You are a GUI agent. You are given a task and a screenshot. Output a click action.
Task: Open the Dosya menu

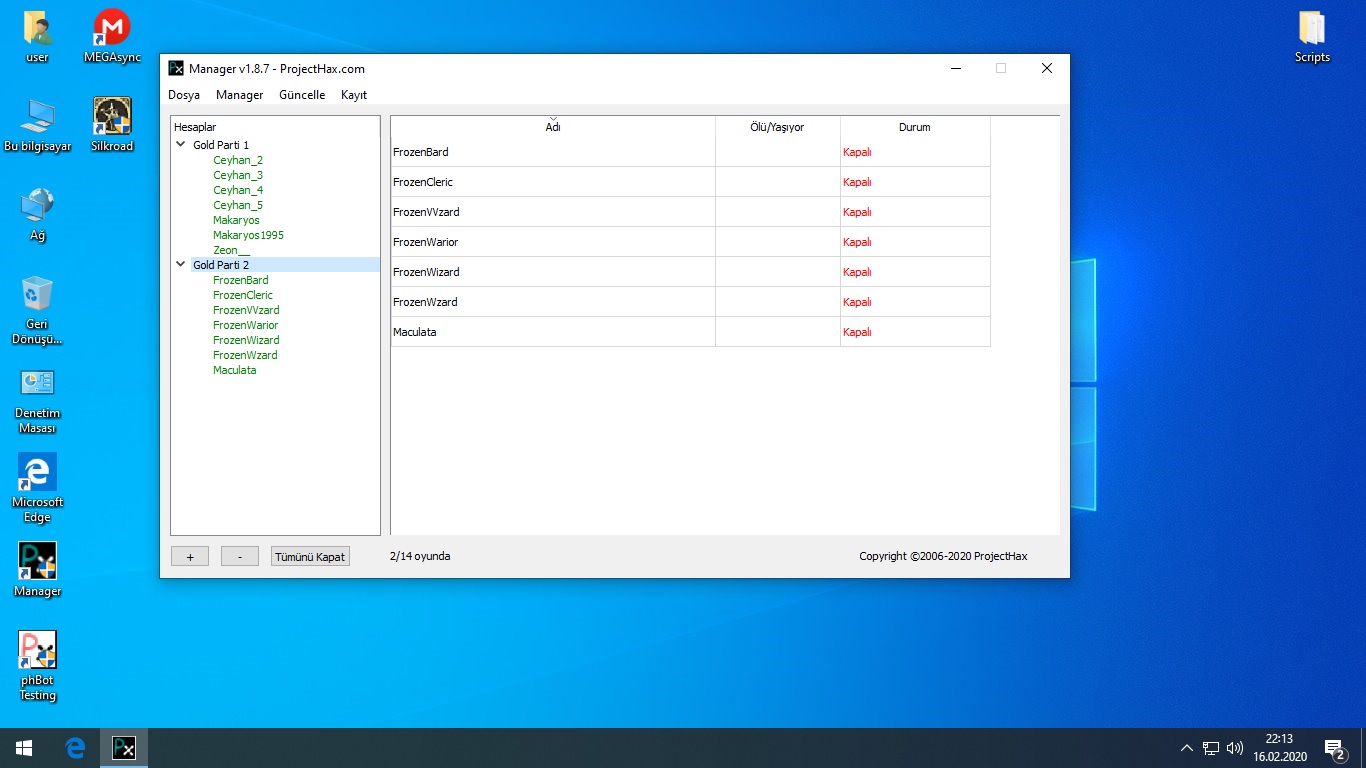184,95
